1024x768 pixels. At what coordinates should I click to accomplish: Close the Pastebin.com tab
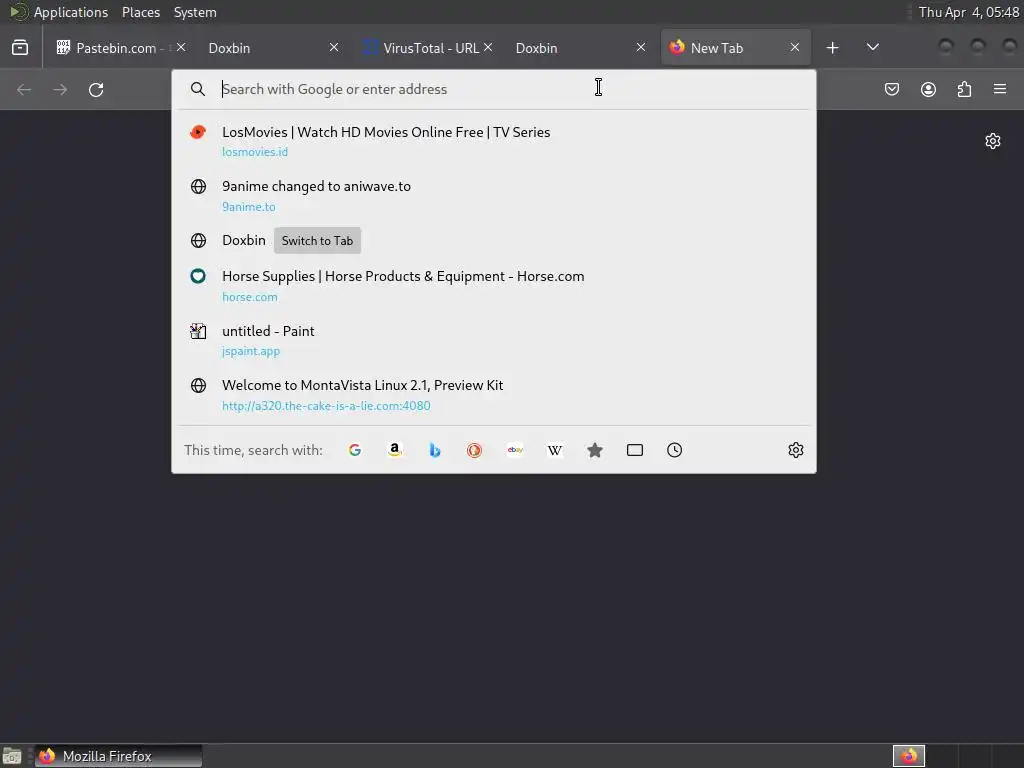(x=181, y=48)
